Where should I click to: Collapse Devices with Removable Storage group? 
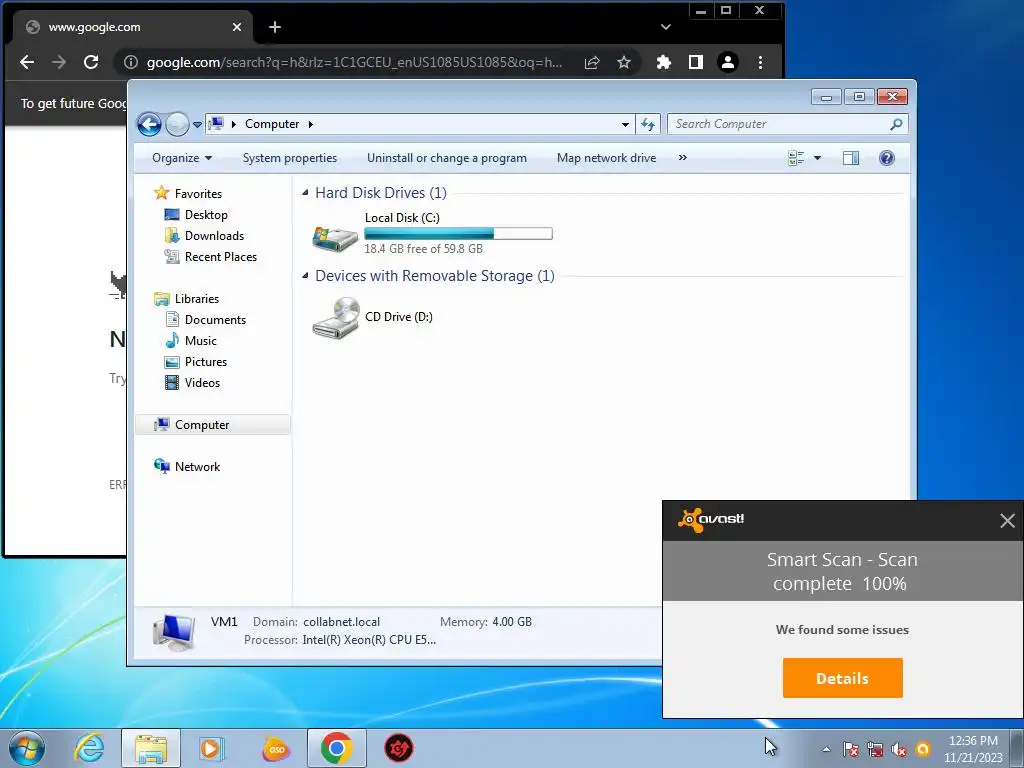305,276
